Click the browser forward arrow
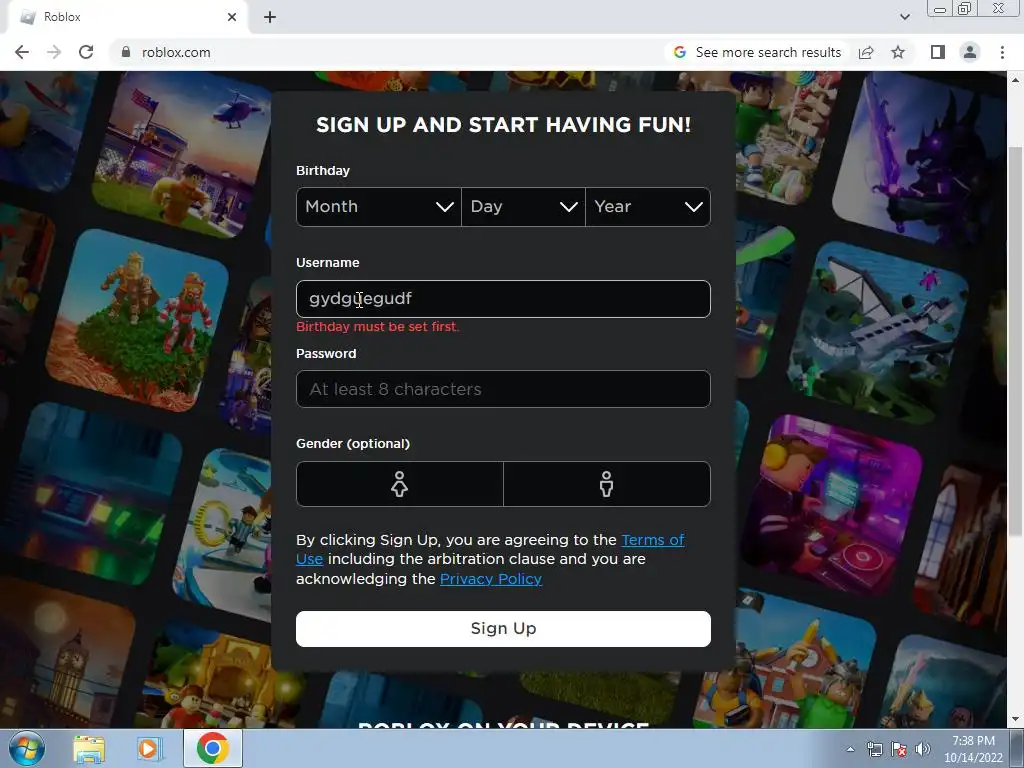The image size is (1024, 768). 54,52
